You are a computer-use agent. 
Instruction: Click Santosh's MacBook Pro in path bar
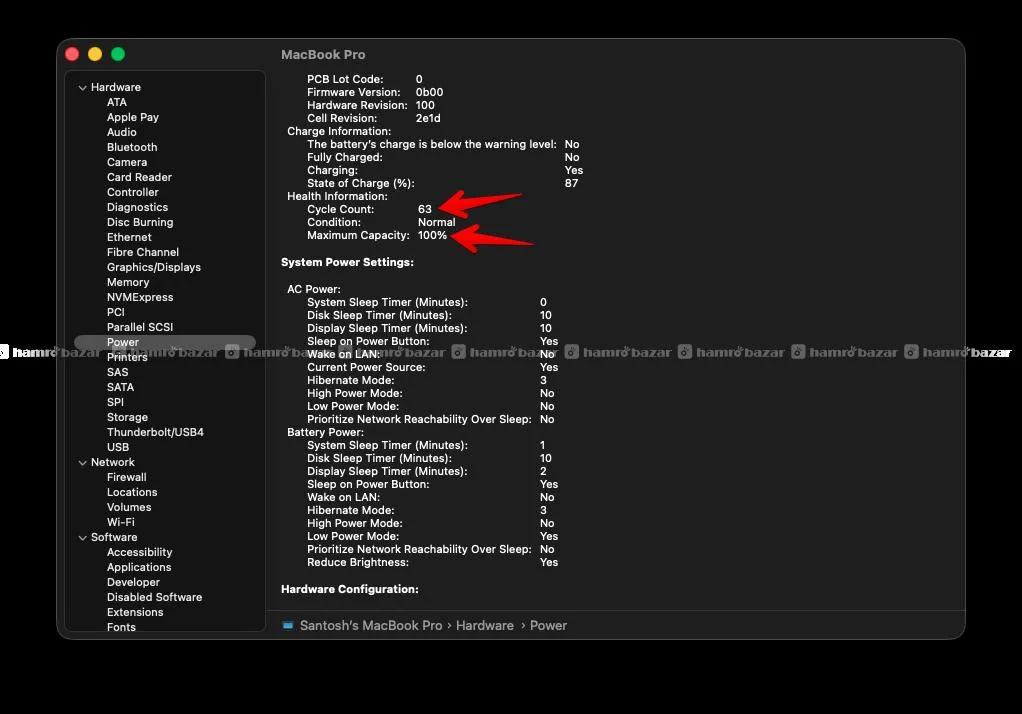tap(371, 625)
